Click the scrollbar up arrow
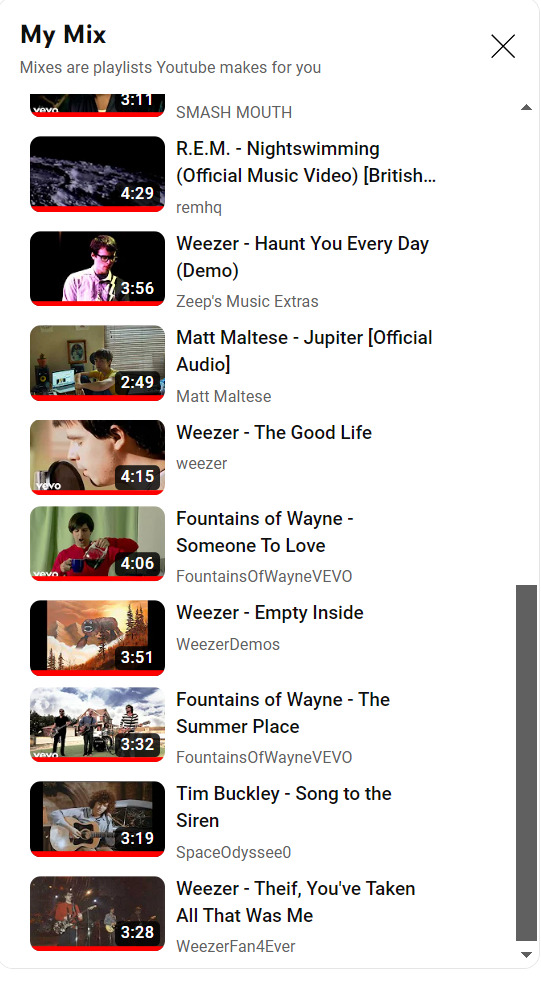The width and height of the screenshot is (541, 993). point(526,108)
